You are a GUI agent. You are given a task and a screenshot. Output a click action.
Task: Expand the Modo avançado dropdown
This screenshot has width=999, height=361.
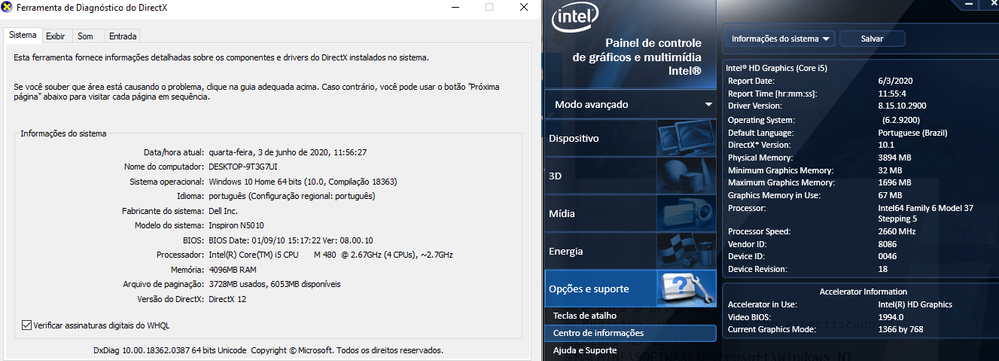coord(630,104)
